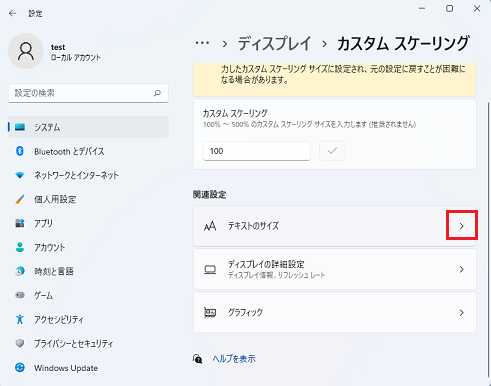Open ヘルプを表示 link
This screenshot has width=491, height=386.
(x=234, y=359)
